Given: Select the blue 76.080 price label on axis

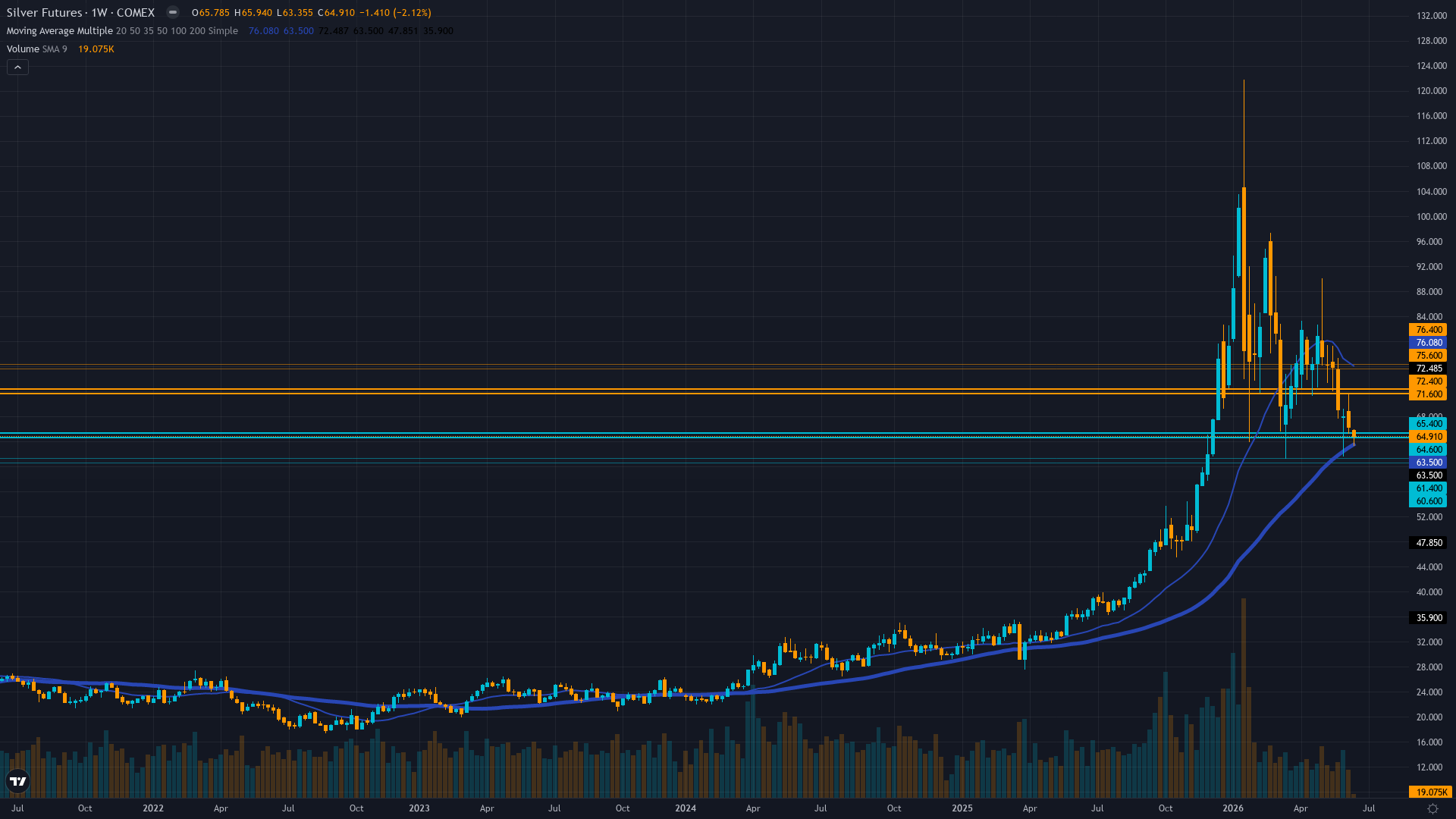Looking at the screenshot, I should [x=1428, y=343].
